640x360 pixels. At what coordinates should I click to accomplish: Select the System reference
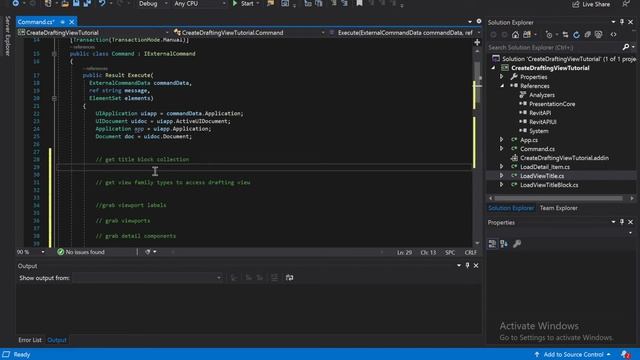pyautogui.click(x=538, y=131)
